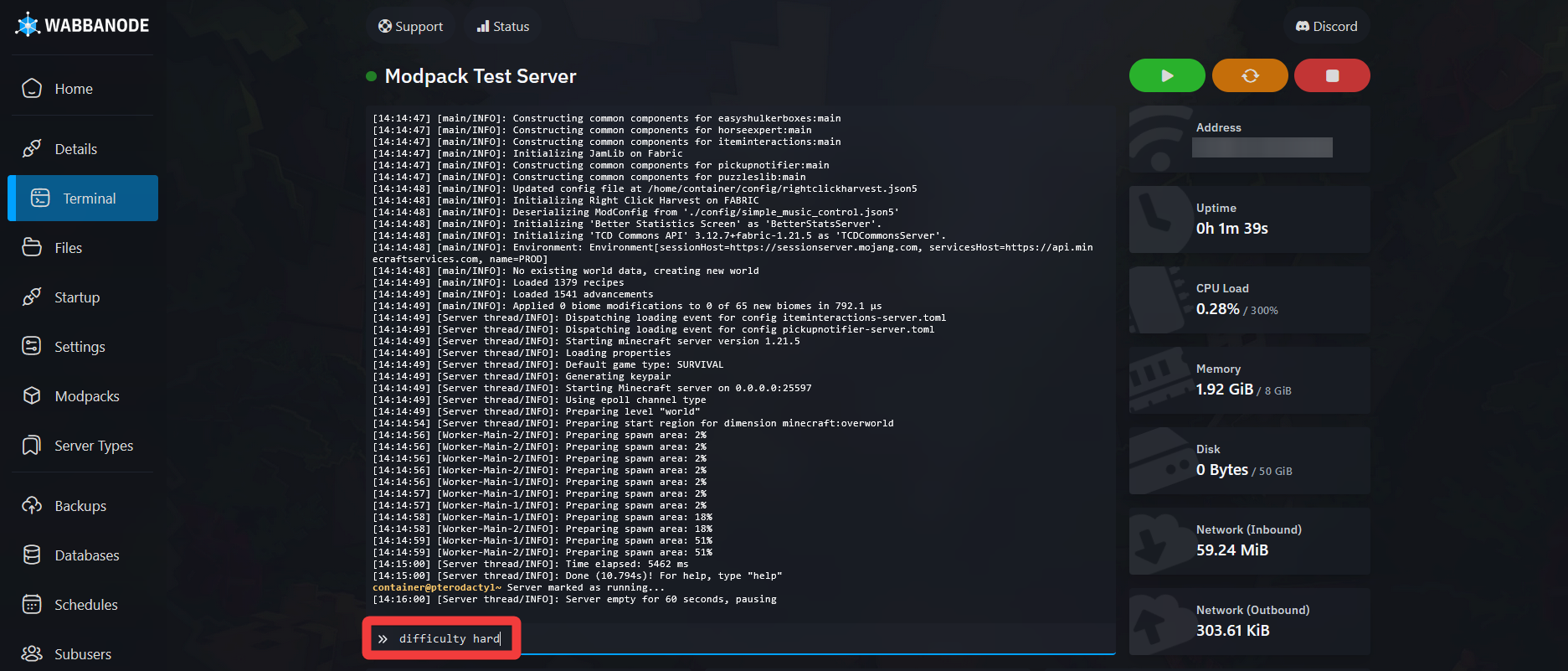Click the Backups cloud icon

(x=32, y=505)
